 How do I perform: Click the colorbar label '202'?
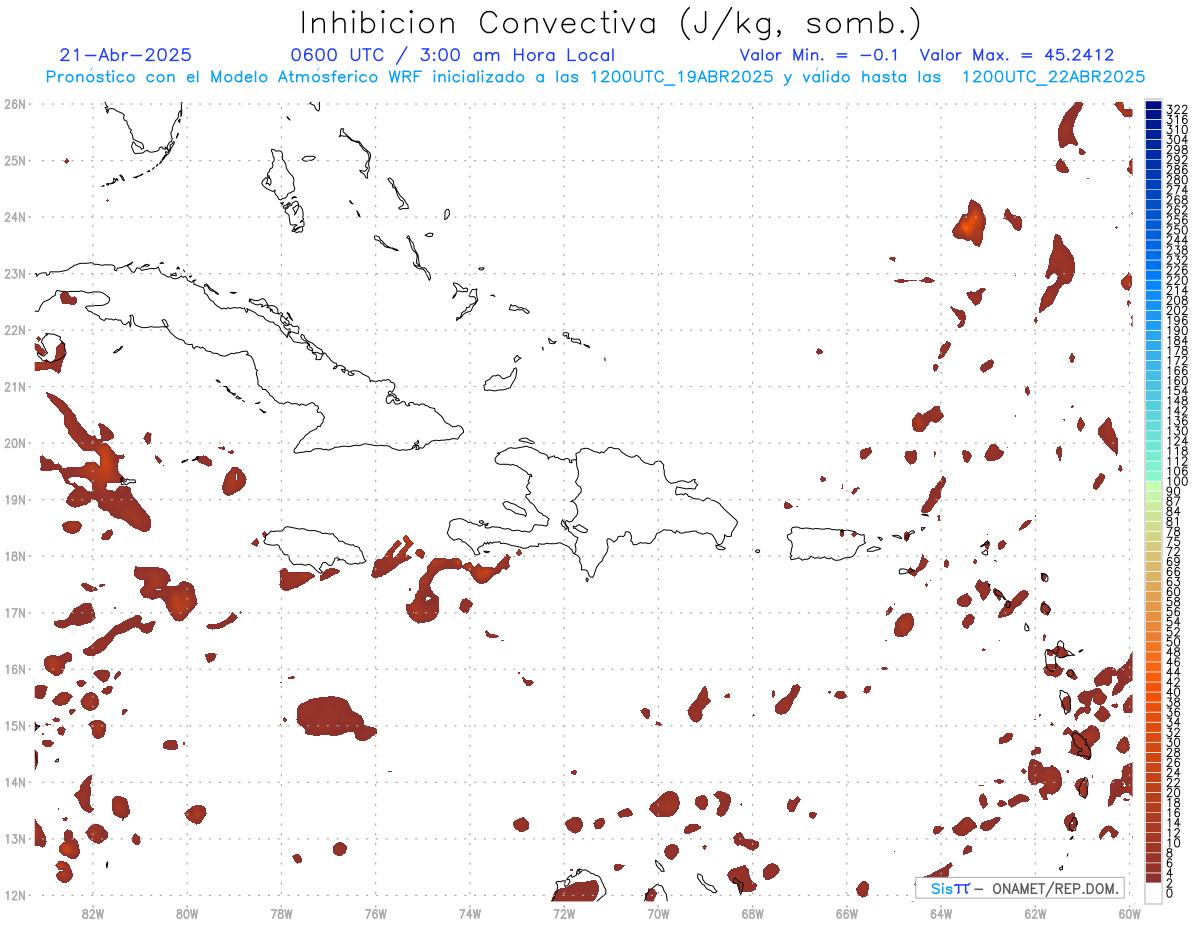click(x=1177, y=310)
